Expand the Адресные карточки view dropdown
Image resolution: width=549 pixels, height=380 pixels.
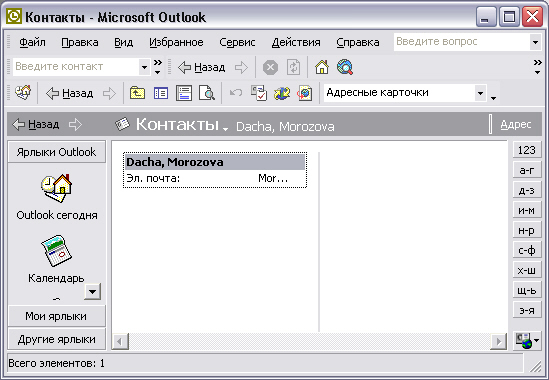pyautogui.click(x=480, y=93)
